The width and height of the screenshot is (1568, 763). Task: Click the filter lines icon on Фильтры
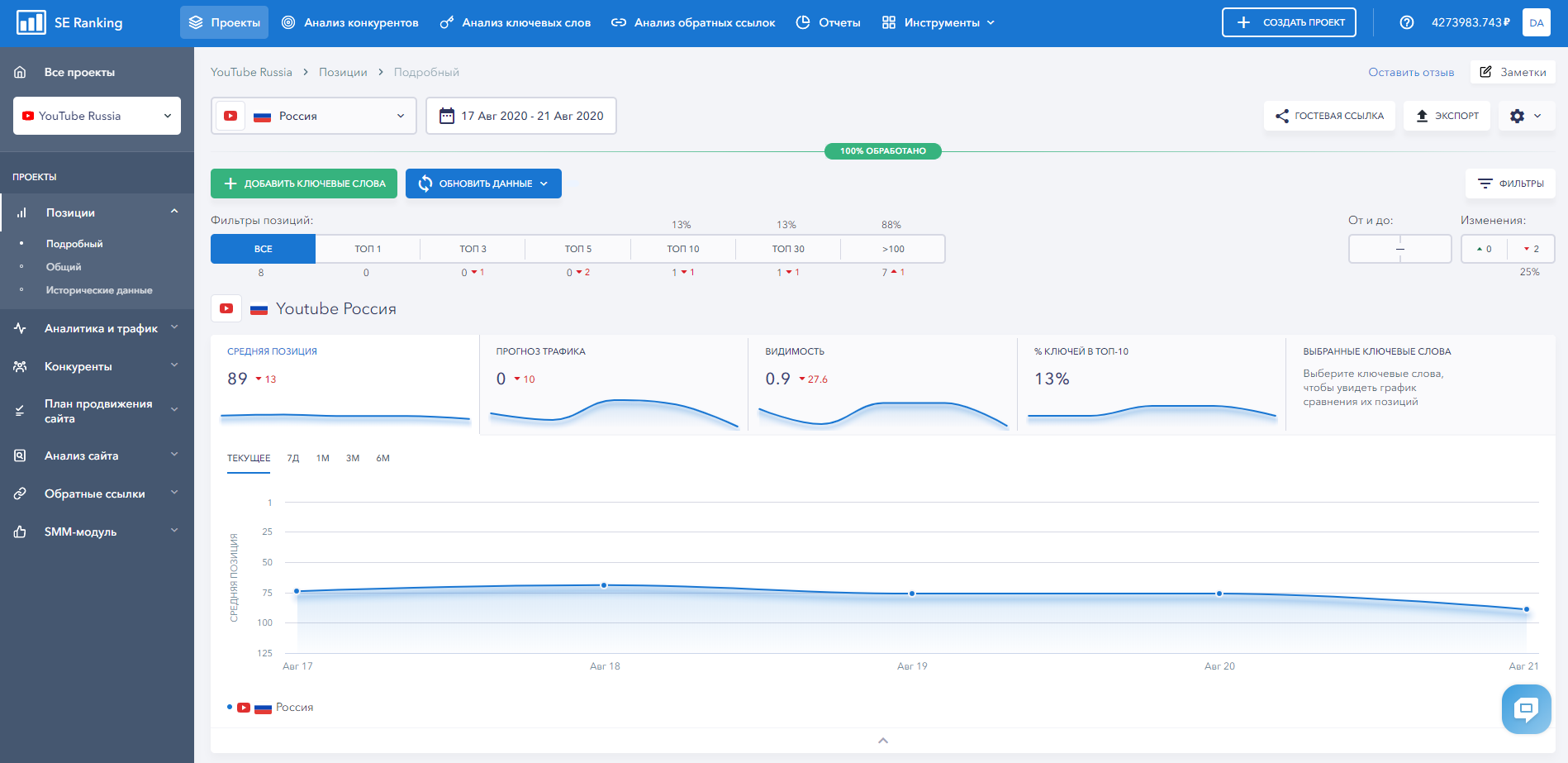point(1485,184)
